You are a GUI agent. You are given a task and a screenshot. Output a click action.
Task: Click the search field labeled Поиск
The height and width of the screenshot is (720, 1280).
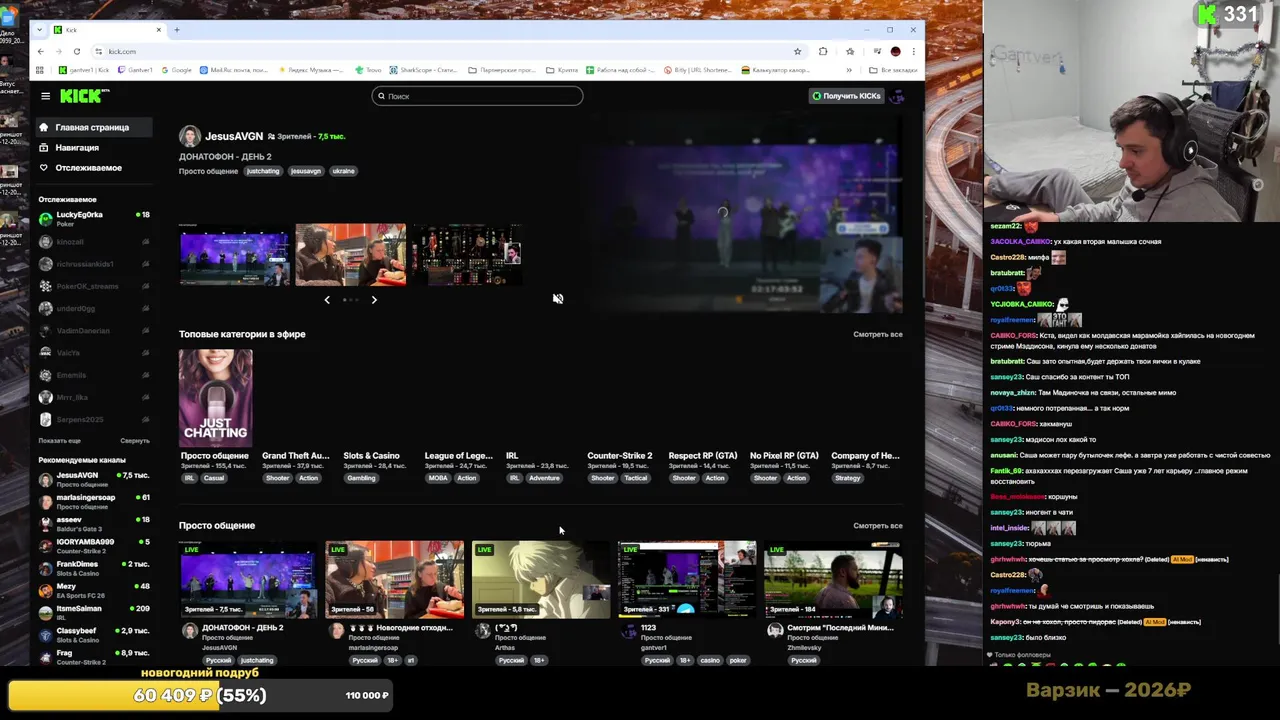point(477,96)
